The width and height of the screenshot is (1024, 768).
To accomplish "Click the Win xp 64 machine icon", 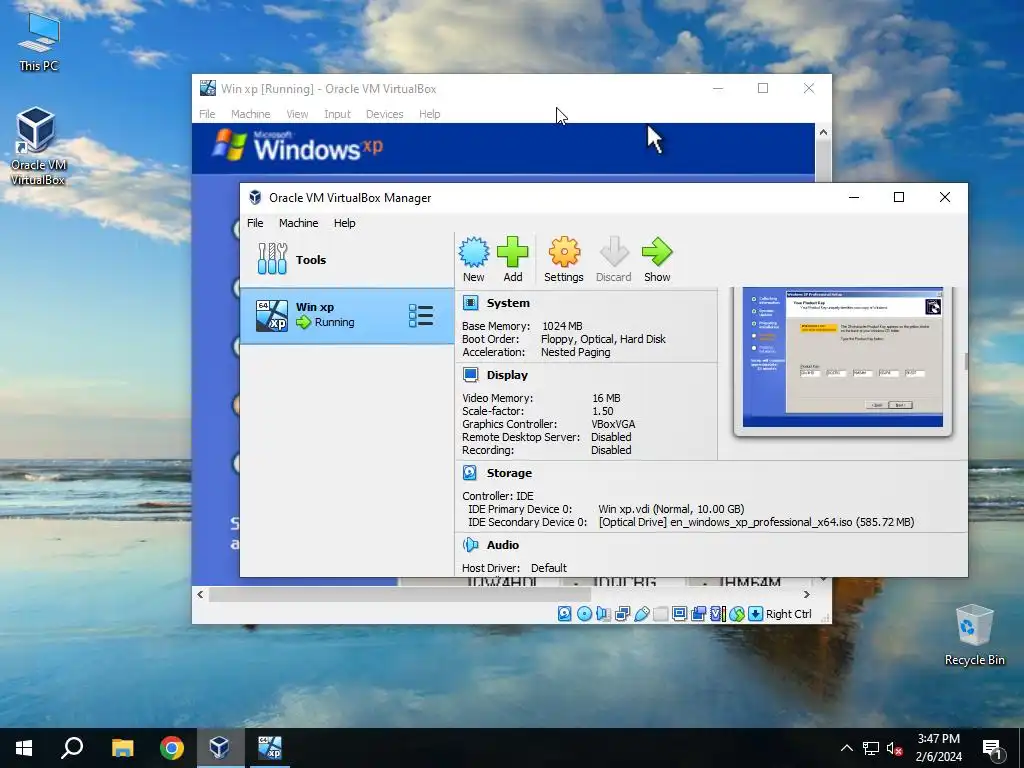I will (x=272, y=315).
